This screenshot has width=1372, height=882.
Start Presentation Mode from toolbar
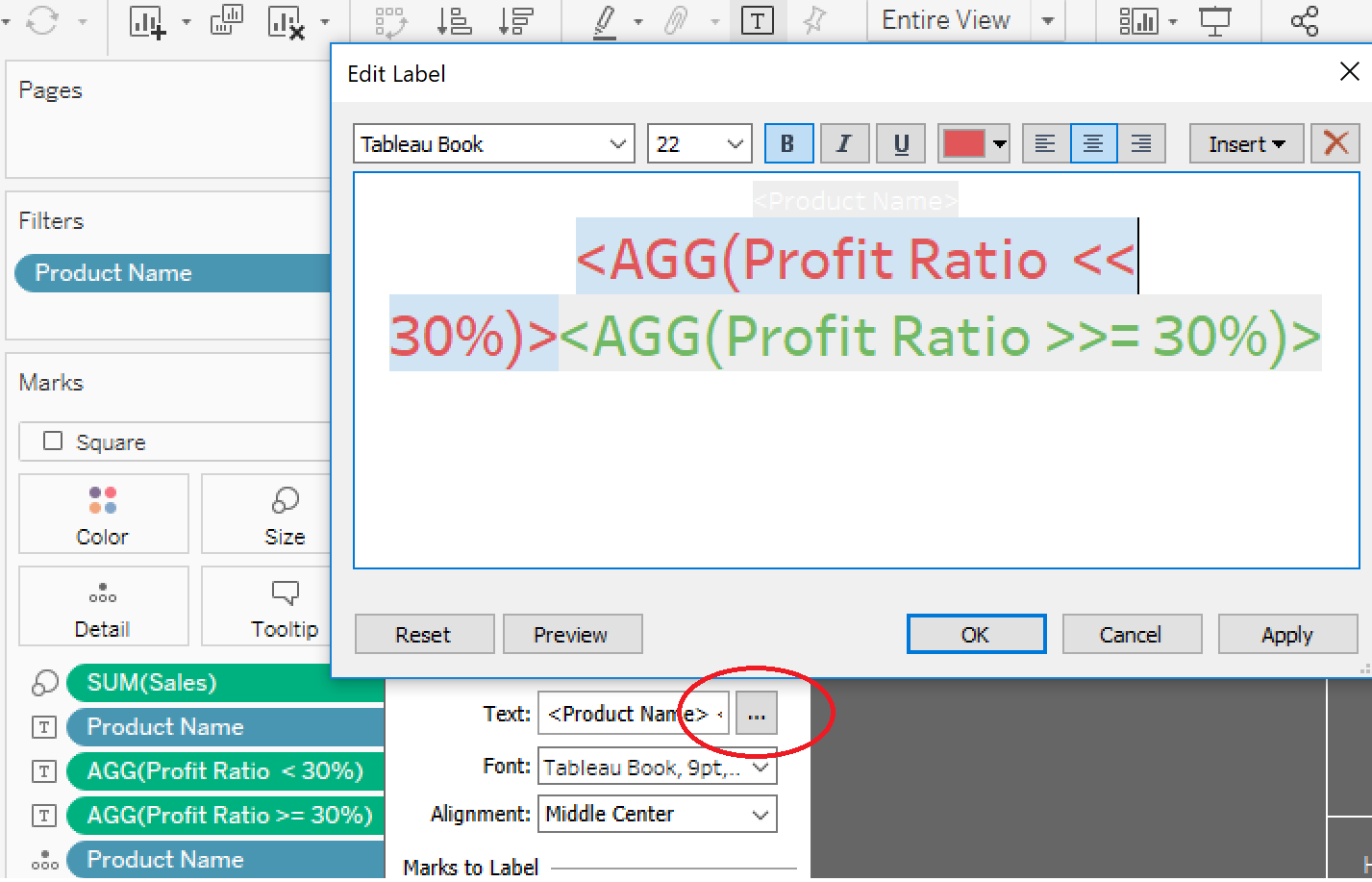coord(1215,20)
